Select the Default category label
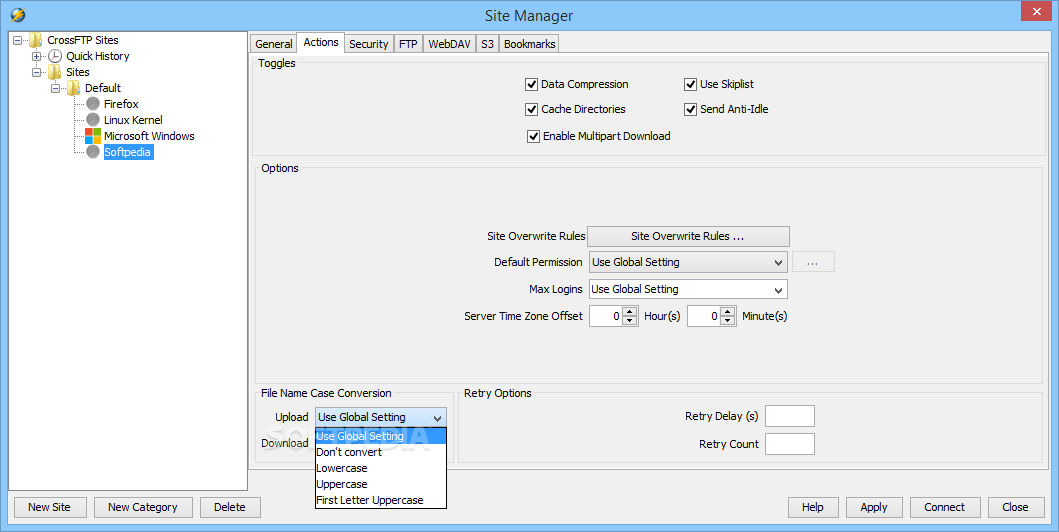1059x532 pixels. coord(103,88)
